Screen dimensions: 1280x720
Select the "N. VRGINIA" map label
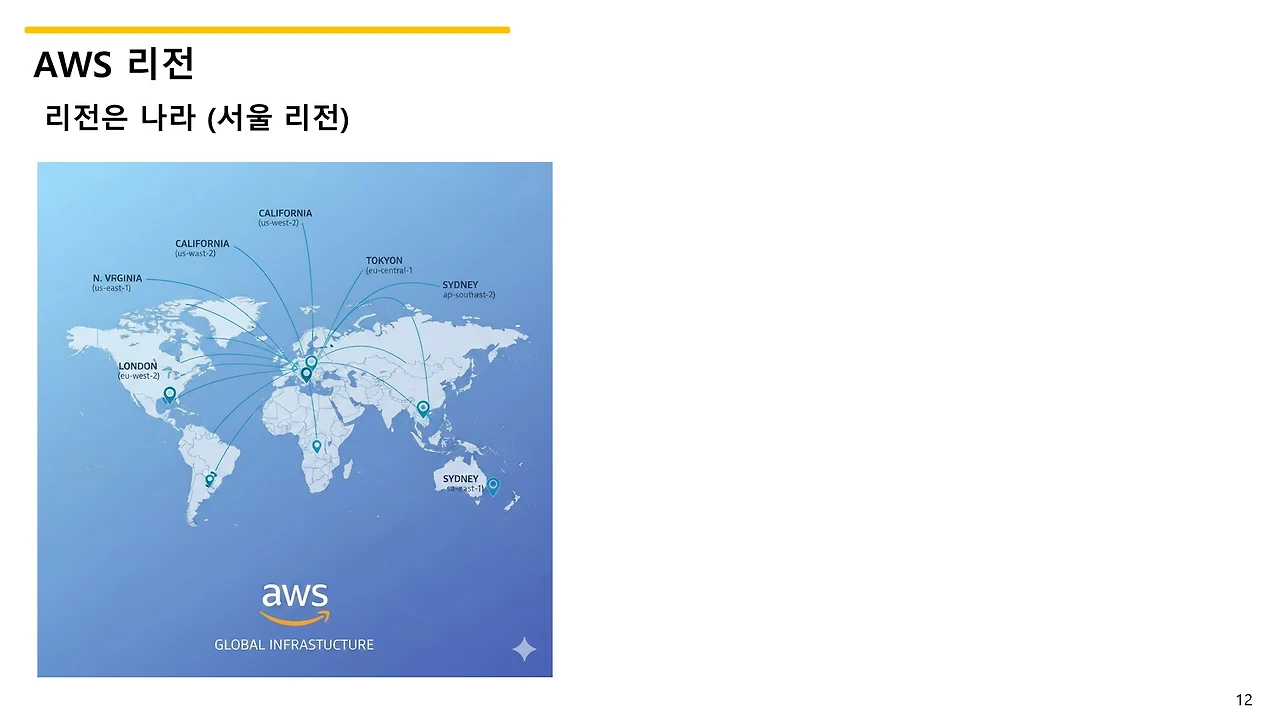click(x=117, y=278)
